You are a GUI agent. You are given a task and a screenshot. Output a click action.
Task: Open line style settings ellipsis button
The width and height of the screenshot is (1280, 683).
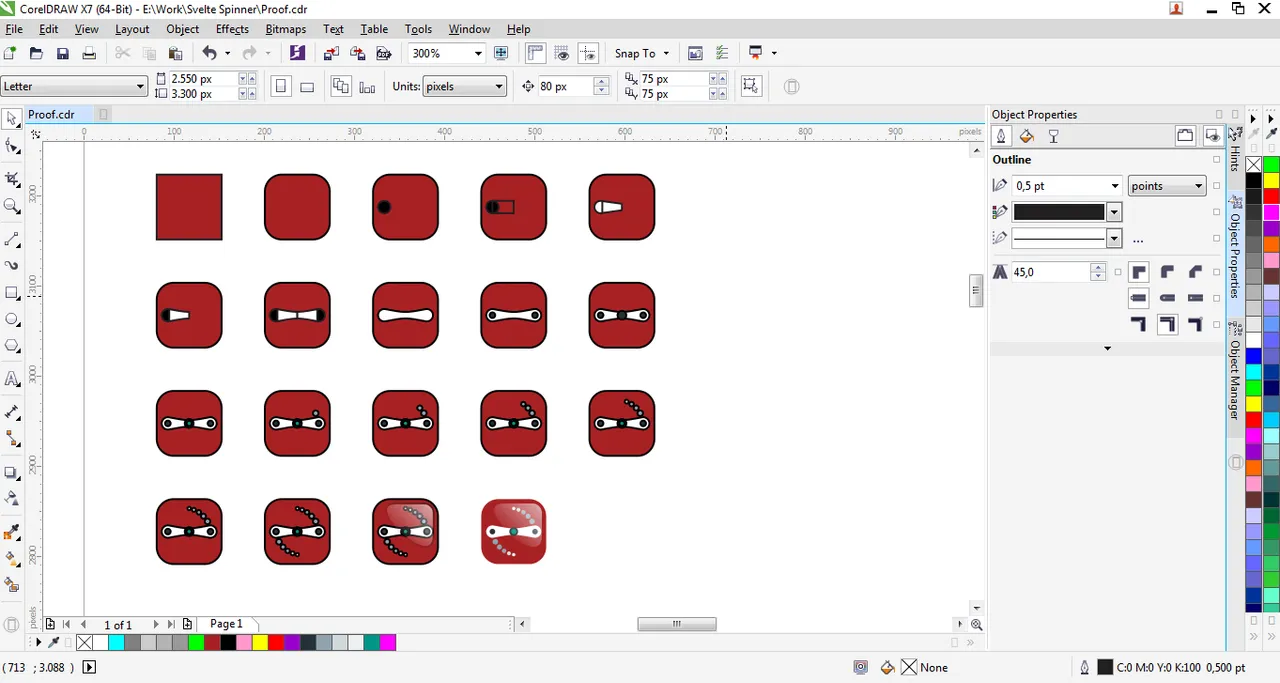(1138, 240)
